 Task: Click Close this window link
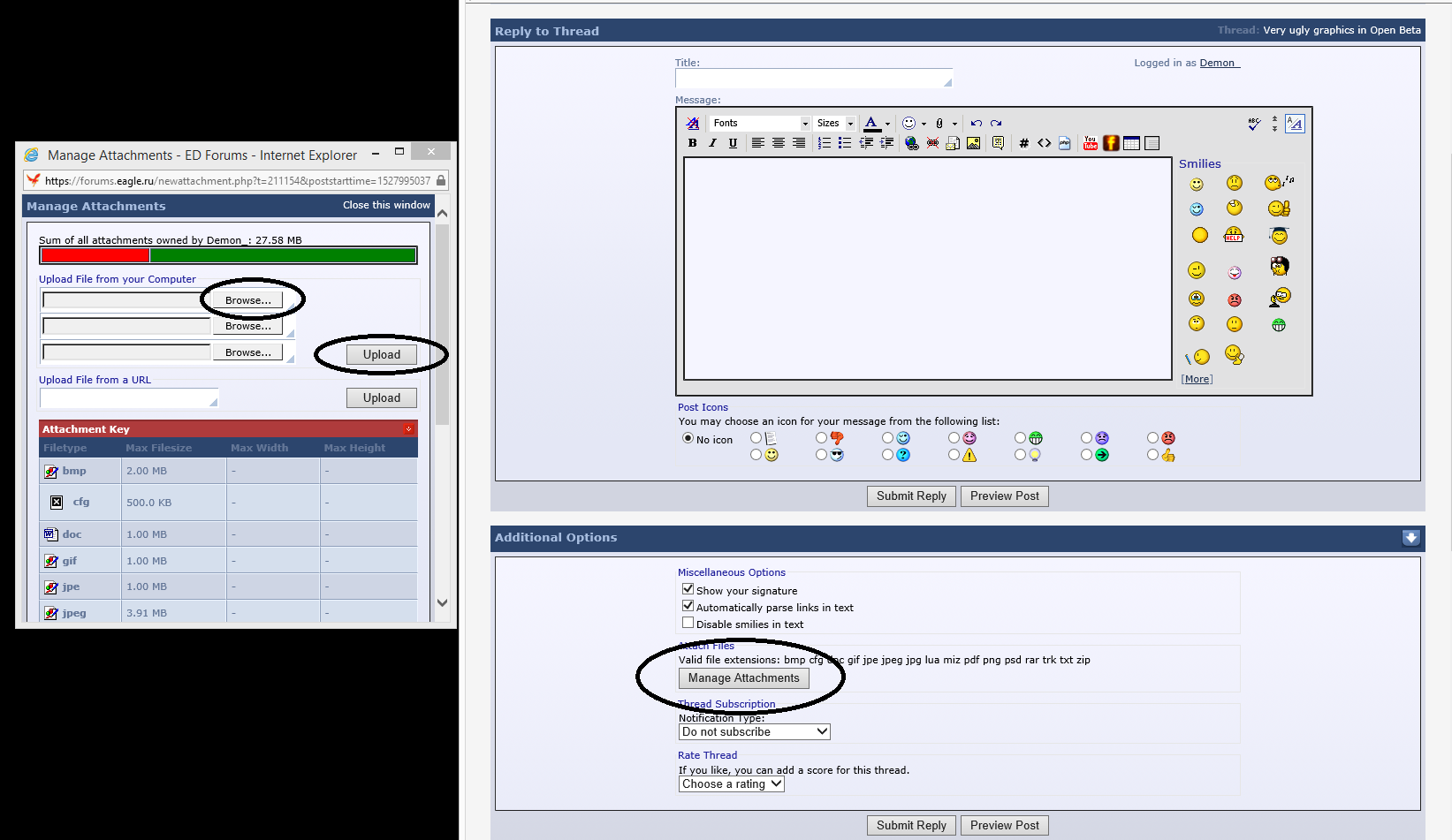(x=386, y=205)
